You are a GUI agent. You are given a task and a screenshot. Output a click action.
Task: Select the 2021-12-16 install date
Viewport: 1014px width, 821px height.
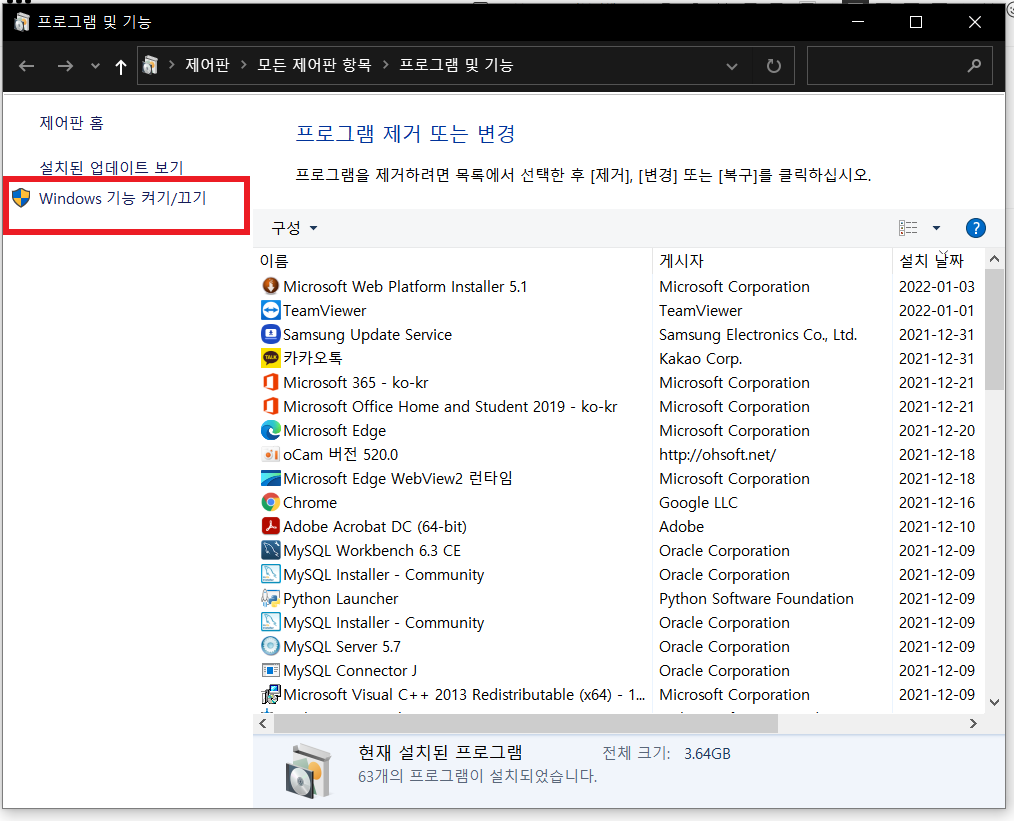pos(936,502)
